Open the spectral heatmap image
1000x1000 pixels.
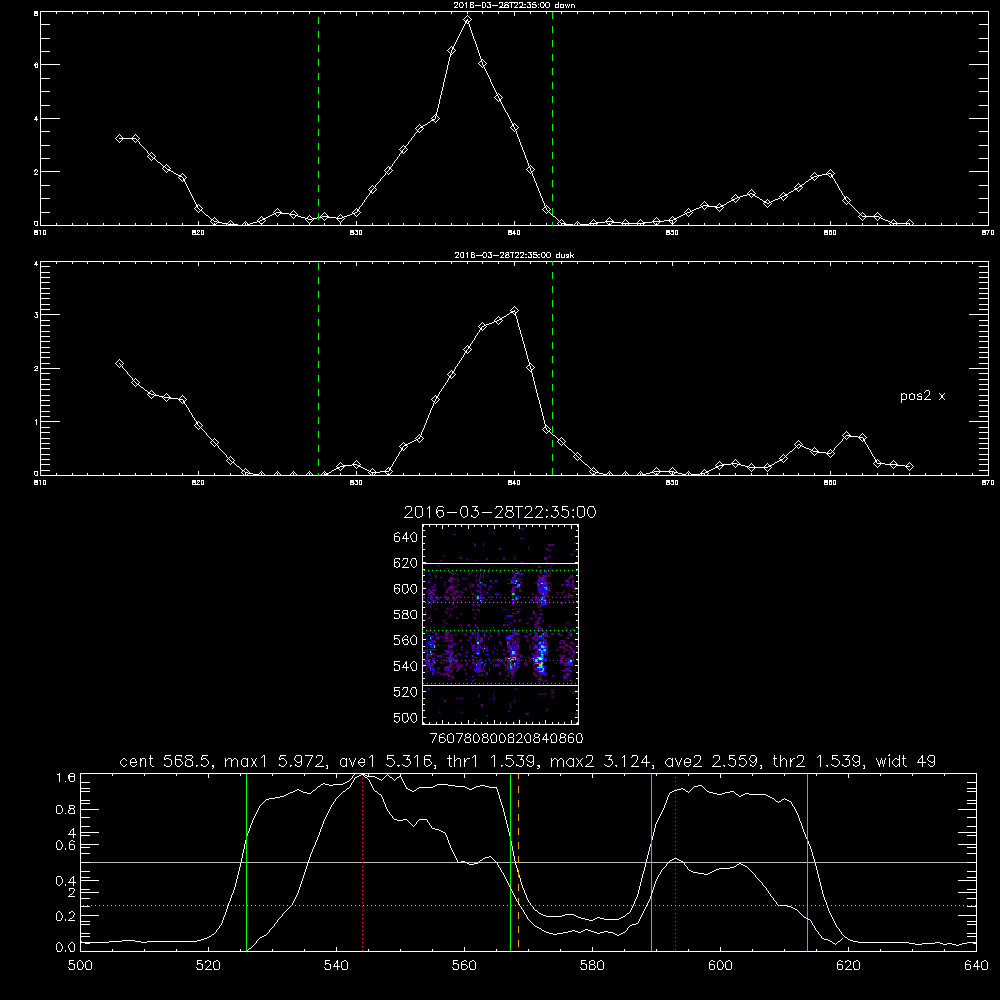[x=501, y=624]
